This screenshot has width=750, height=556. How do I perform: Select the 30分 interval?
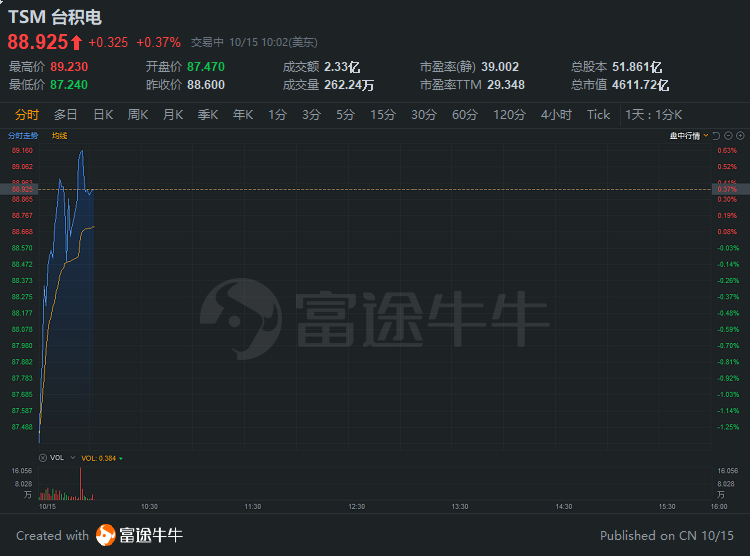pos(424,115)
